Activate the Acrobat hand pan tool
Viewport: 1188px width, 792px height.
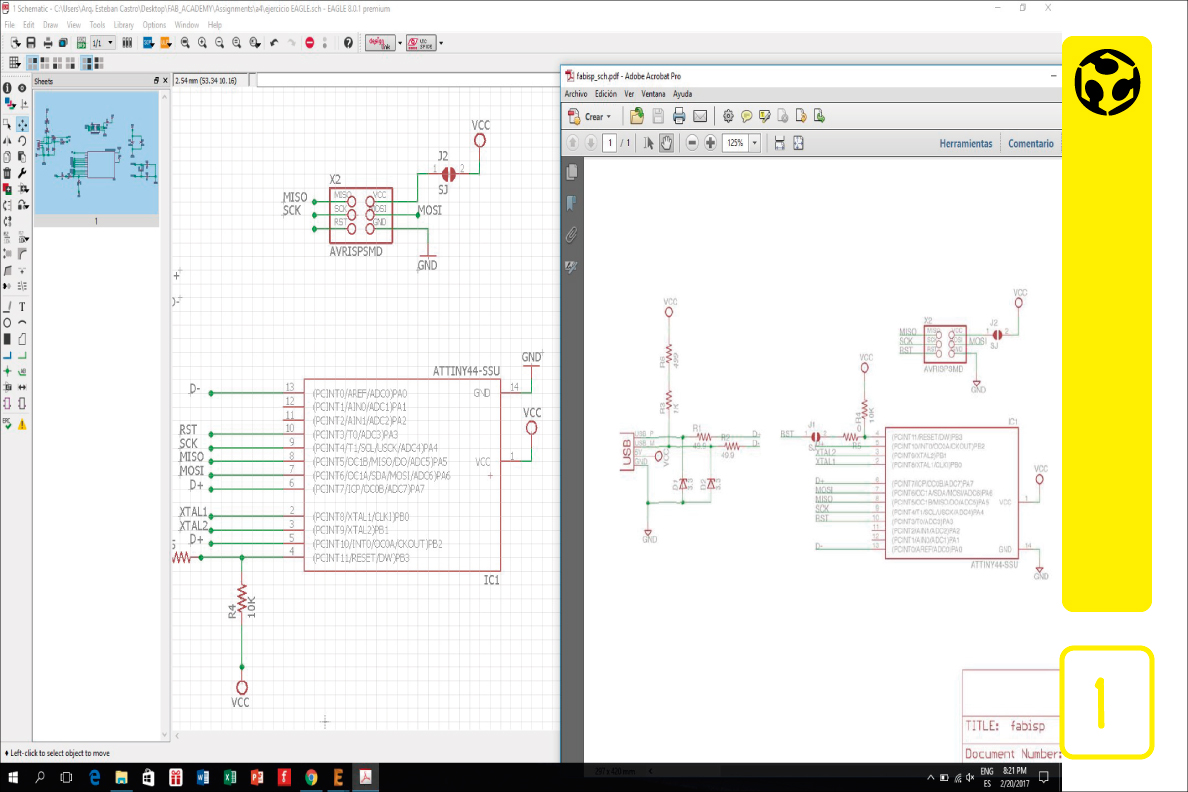[x=665, y=143]
